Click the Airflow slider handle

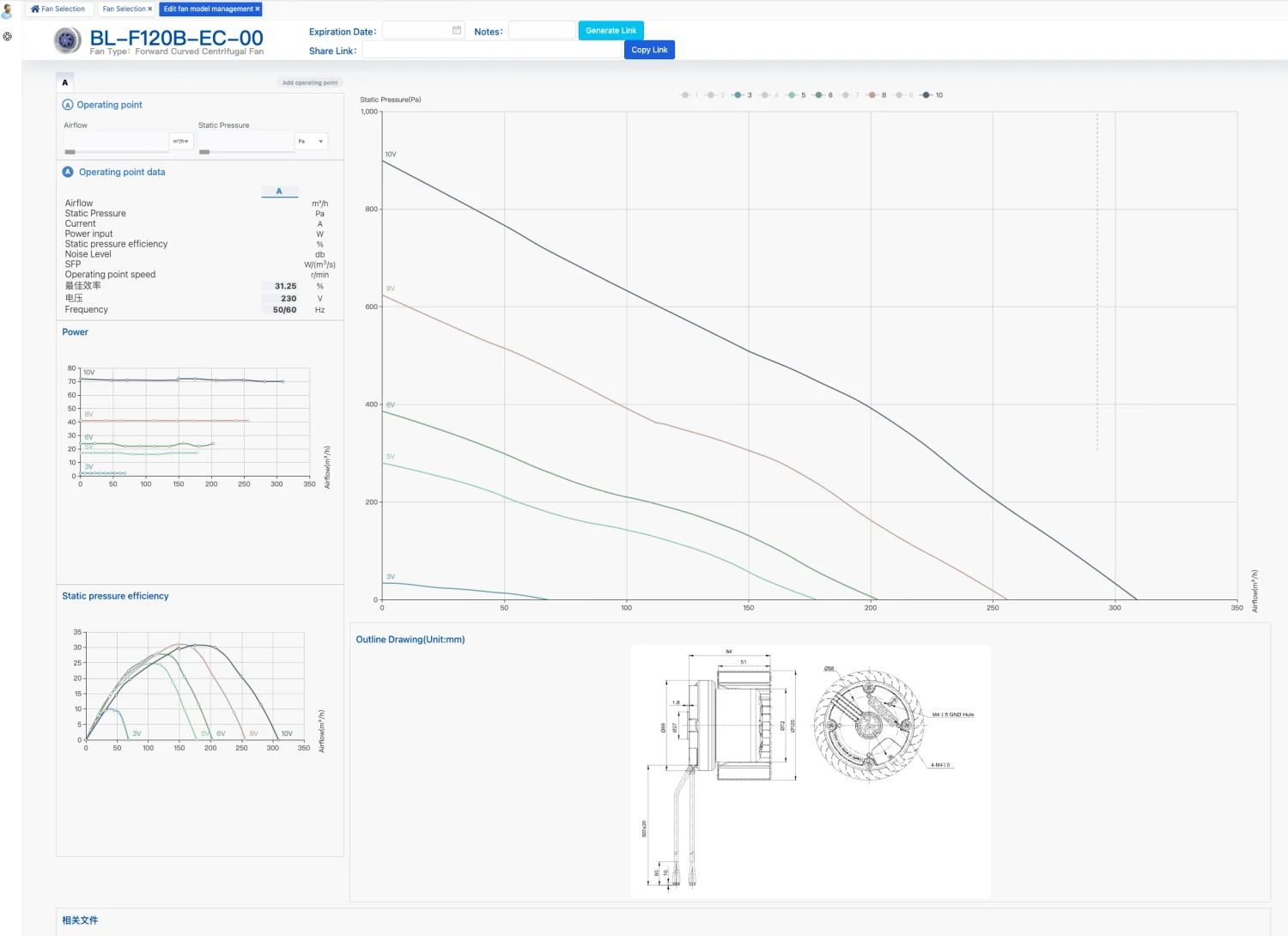[x=70, y=152]
